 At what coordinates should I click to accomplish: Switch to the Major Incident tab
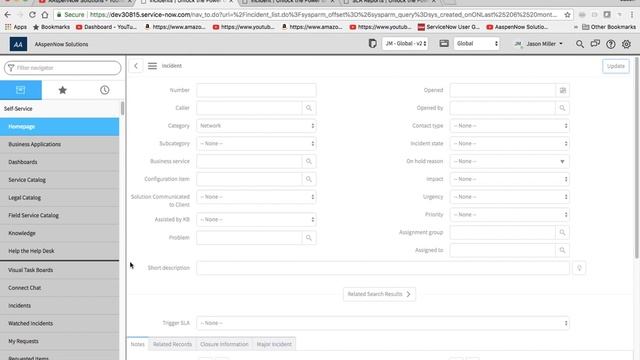tap(274, 344)
